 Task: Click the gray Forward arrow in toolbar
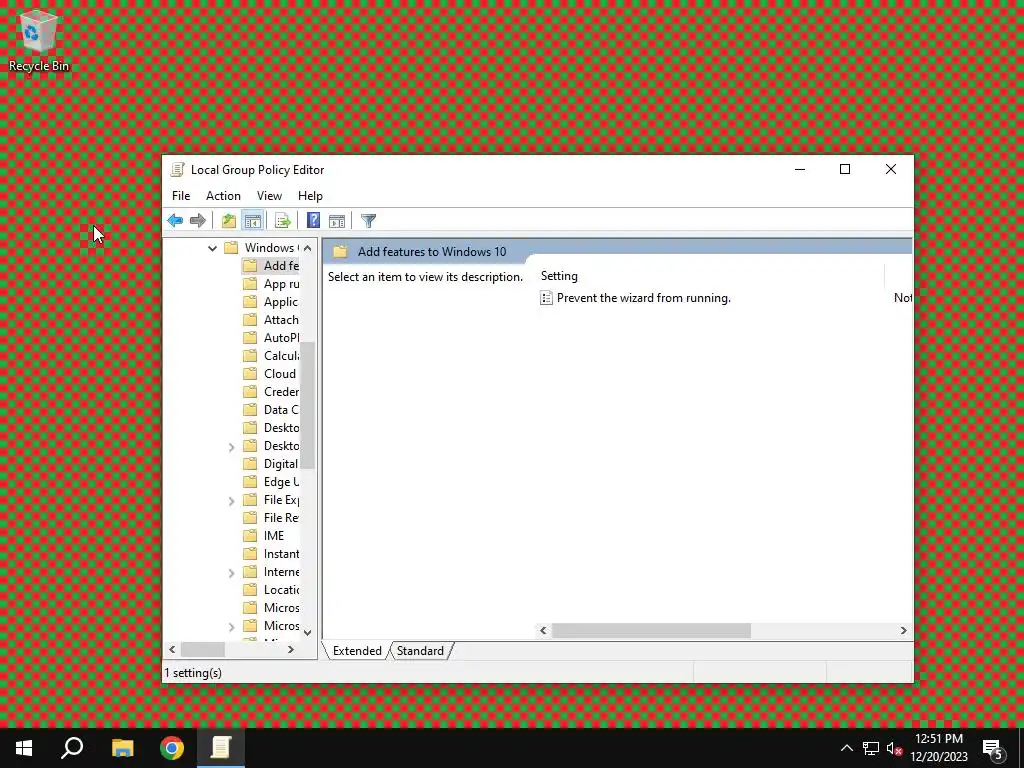pos(197,221)
